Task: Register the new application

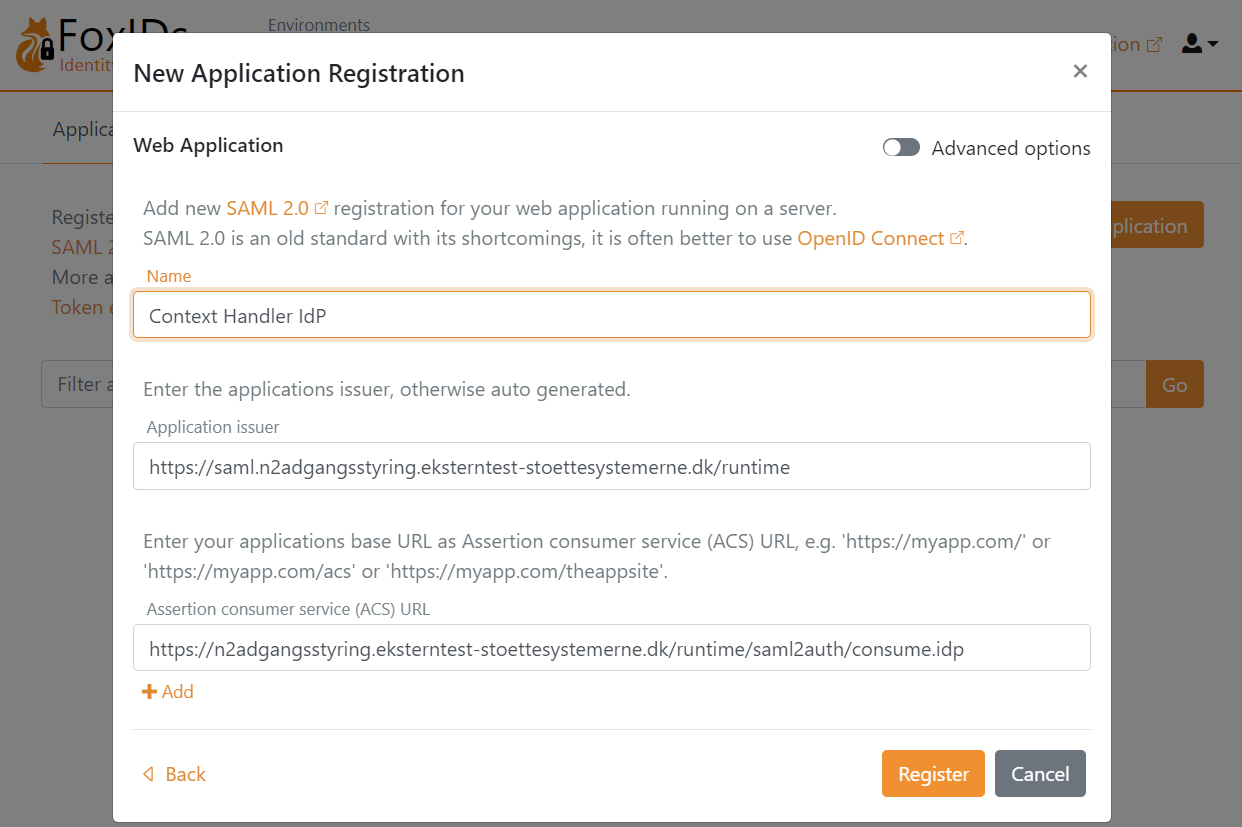Action: [x=932, y=773]
